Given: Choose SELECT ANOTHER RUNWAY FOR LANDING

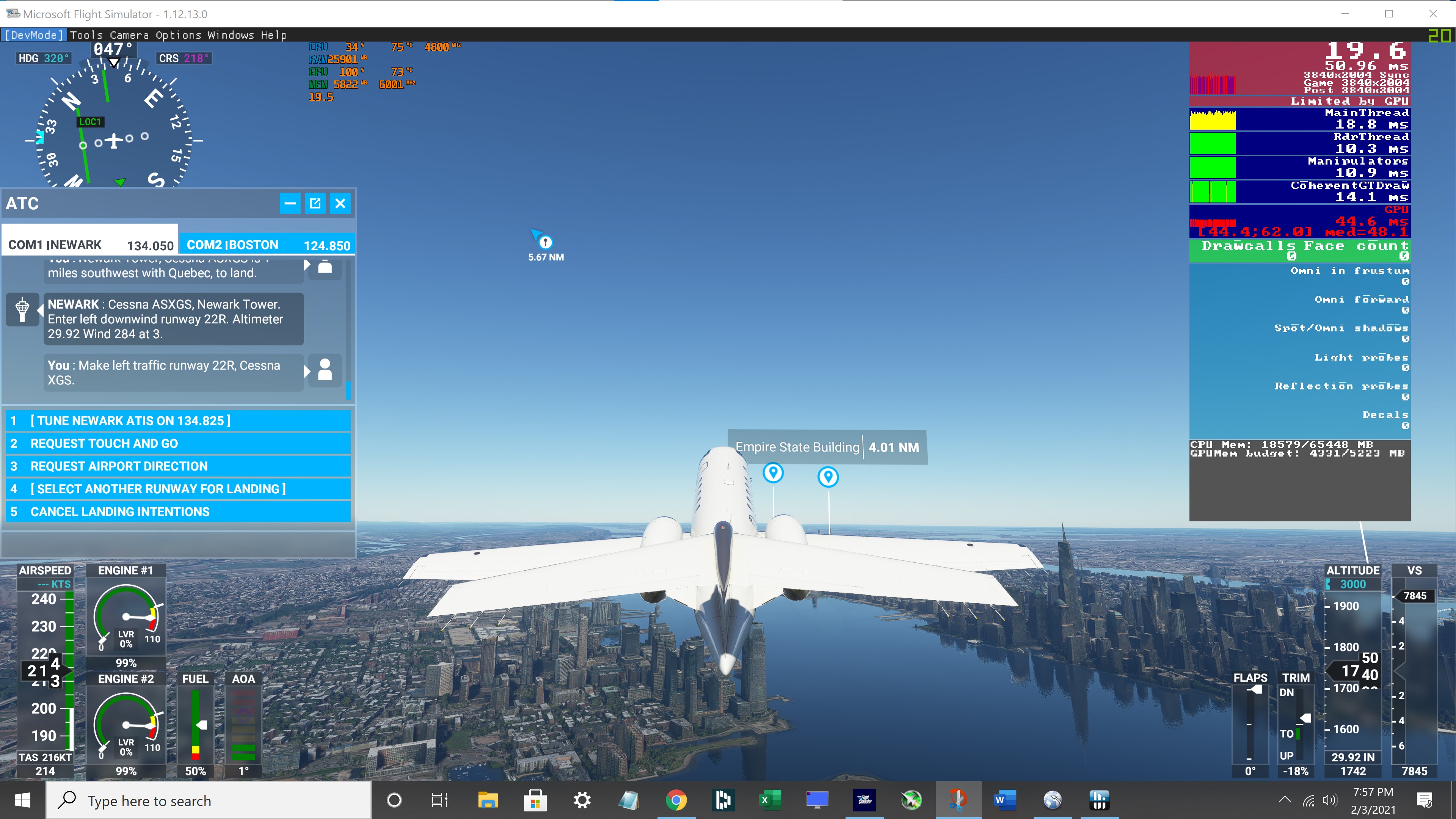Looking at the screenshot, I should (178, 489).
